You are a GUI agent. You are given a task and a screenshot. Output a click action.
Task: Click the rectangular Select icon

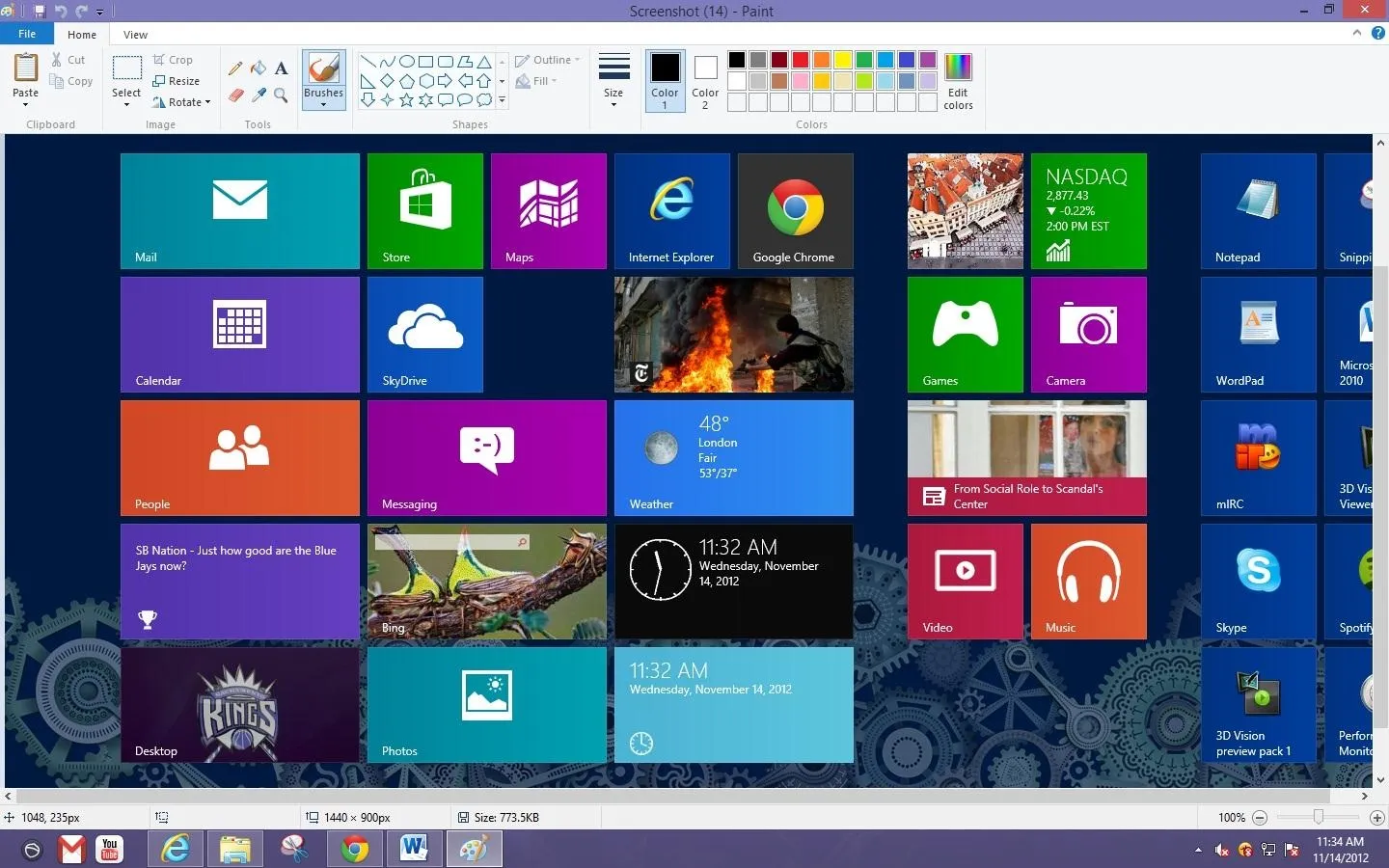coord(126,68)
